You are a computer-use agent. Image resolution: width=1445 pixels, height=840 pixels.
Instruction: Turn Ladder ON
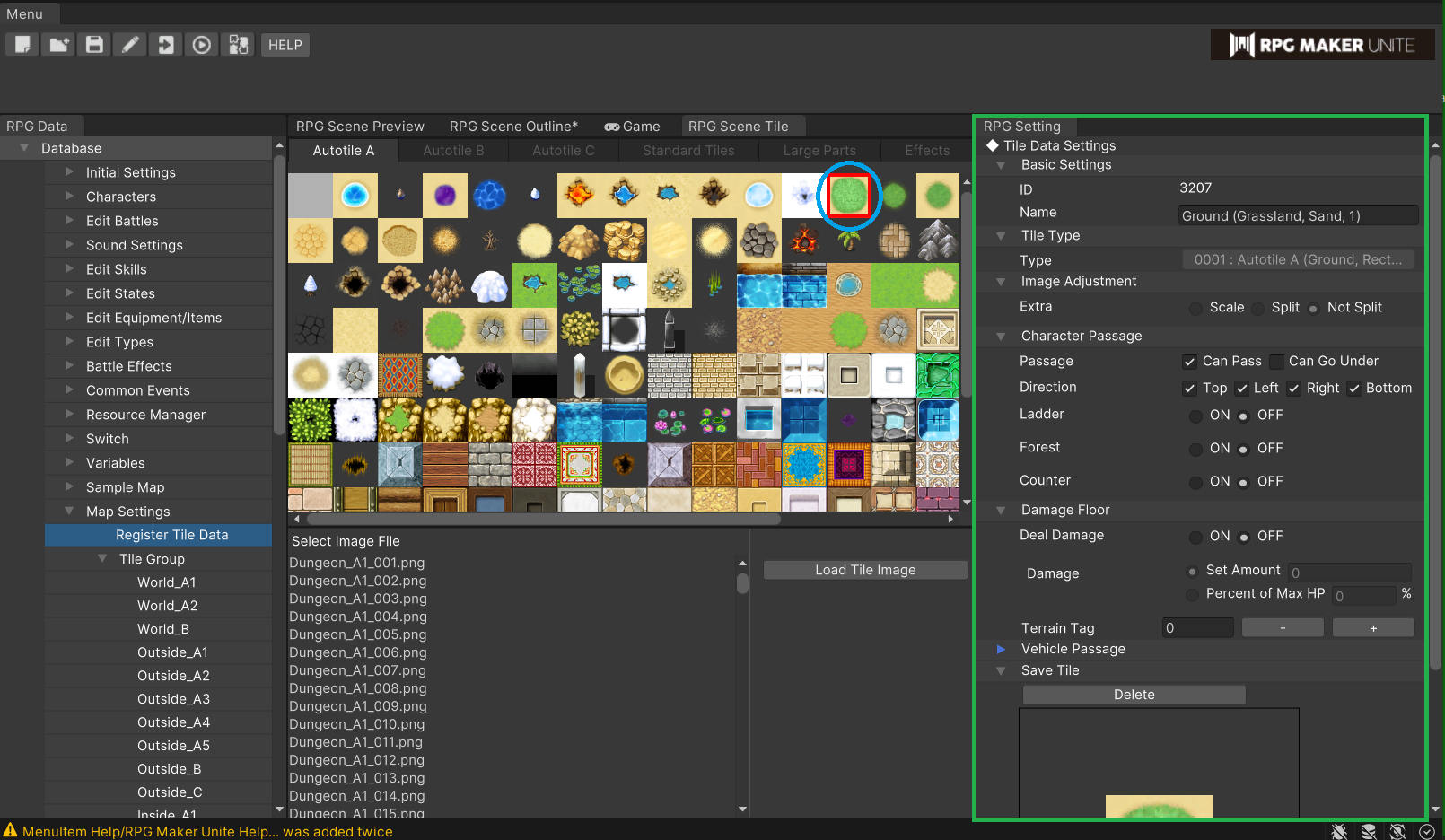[1195, 416]
